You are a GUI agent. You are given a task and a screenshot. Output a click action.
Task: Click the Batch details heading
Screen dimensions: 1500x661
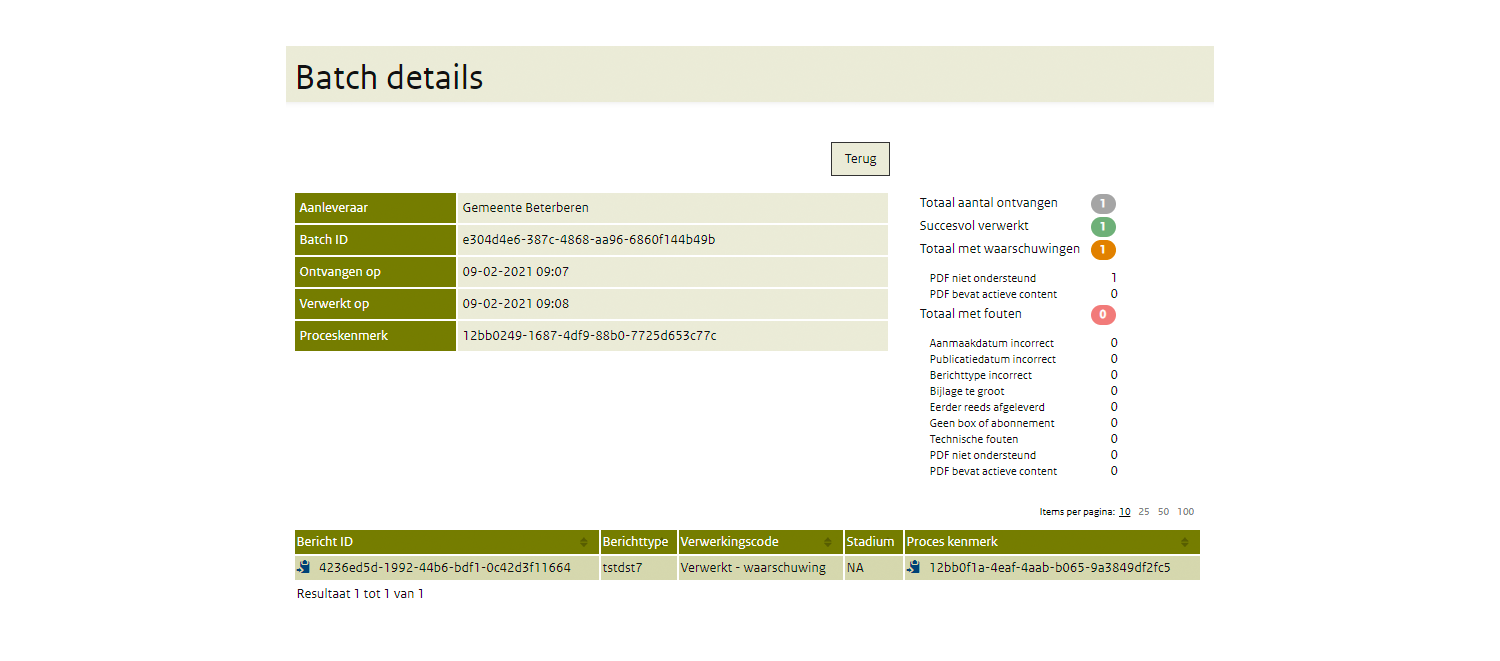pyautogui.click(x=389, y=77)
